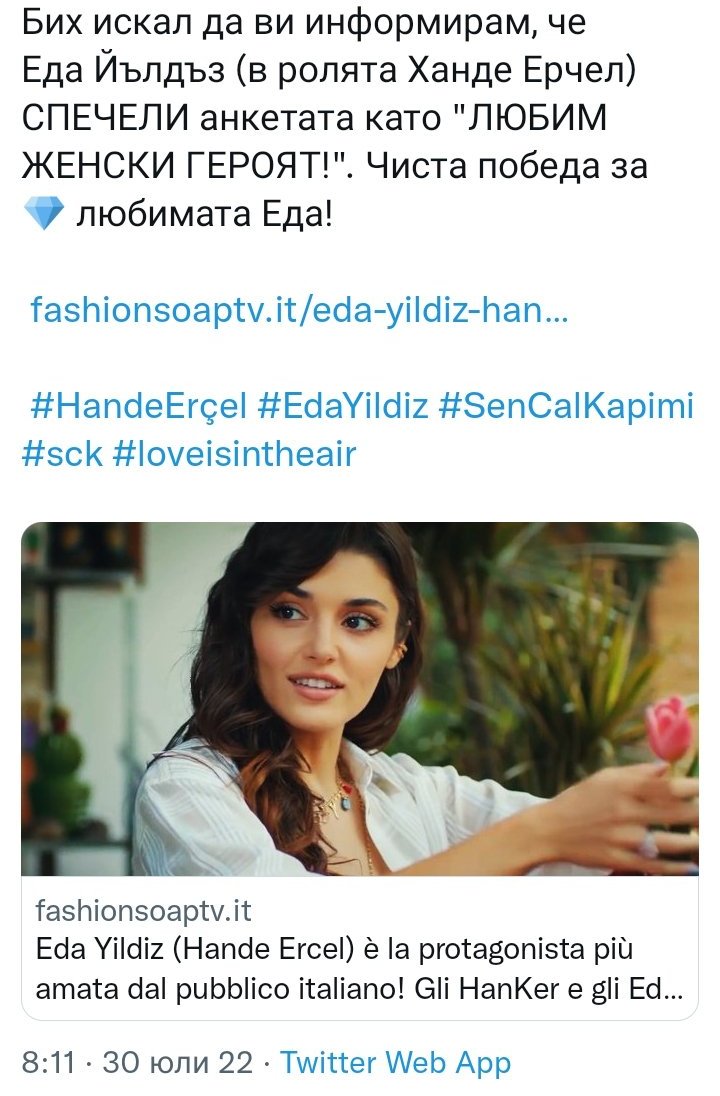
Task: Open the fashionsoaptv.it/eda-yildiz-han… link
Action: (299, 309)
